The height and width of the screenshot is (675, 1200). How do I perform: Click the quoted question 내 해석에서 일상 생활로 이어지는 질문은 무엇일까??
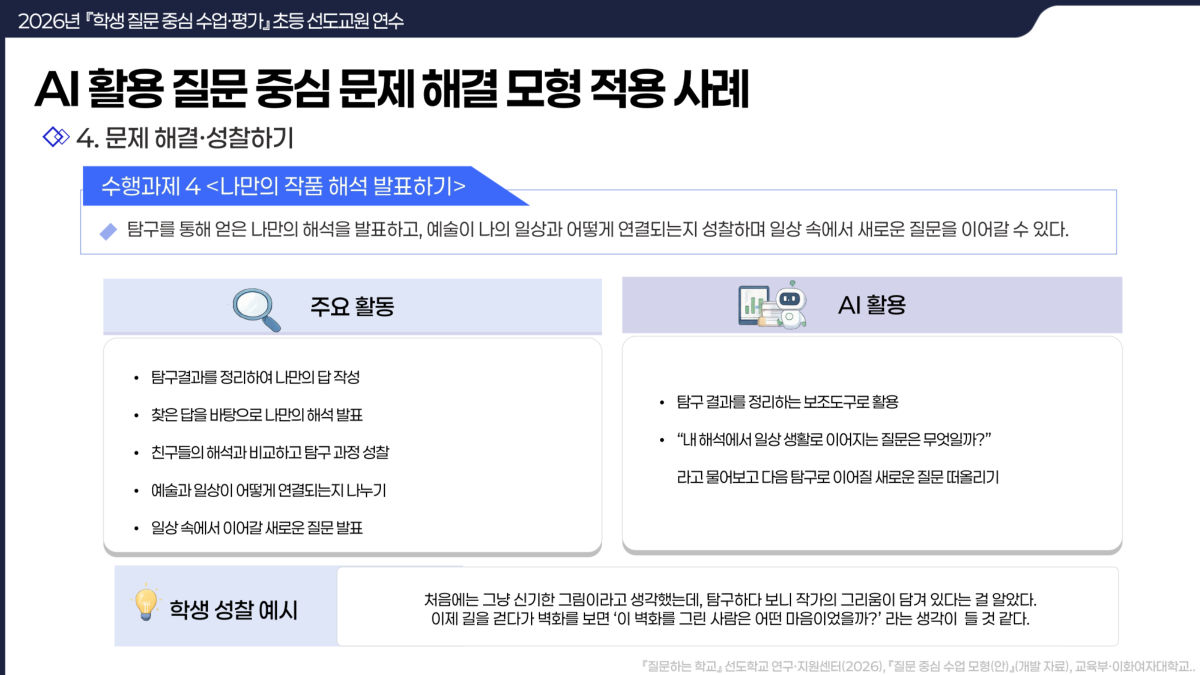click(x=834, y=440)
